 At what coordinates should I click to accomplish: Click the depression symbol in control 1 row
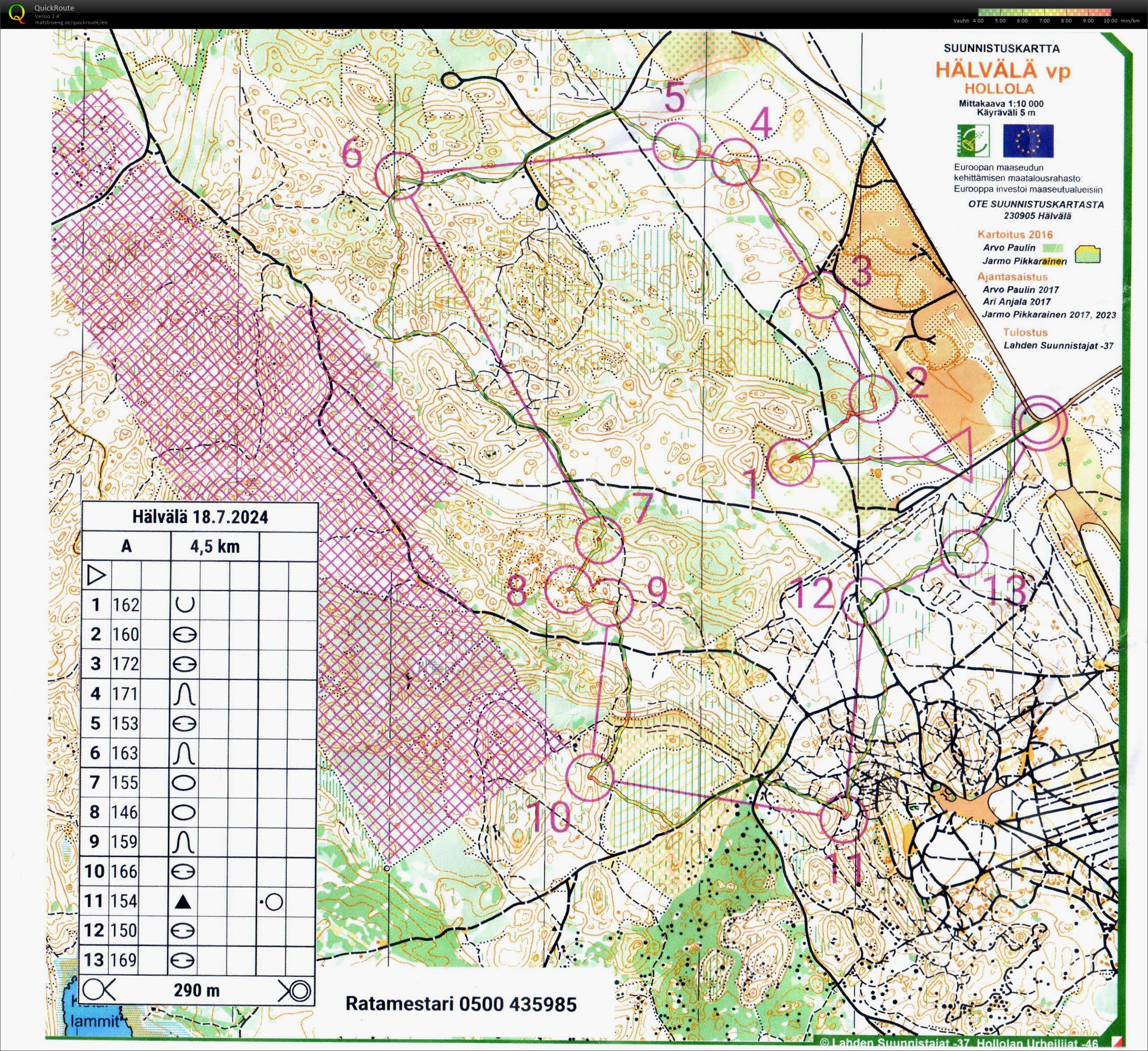(x=185, y=604)
